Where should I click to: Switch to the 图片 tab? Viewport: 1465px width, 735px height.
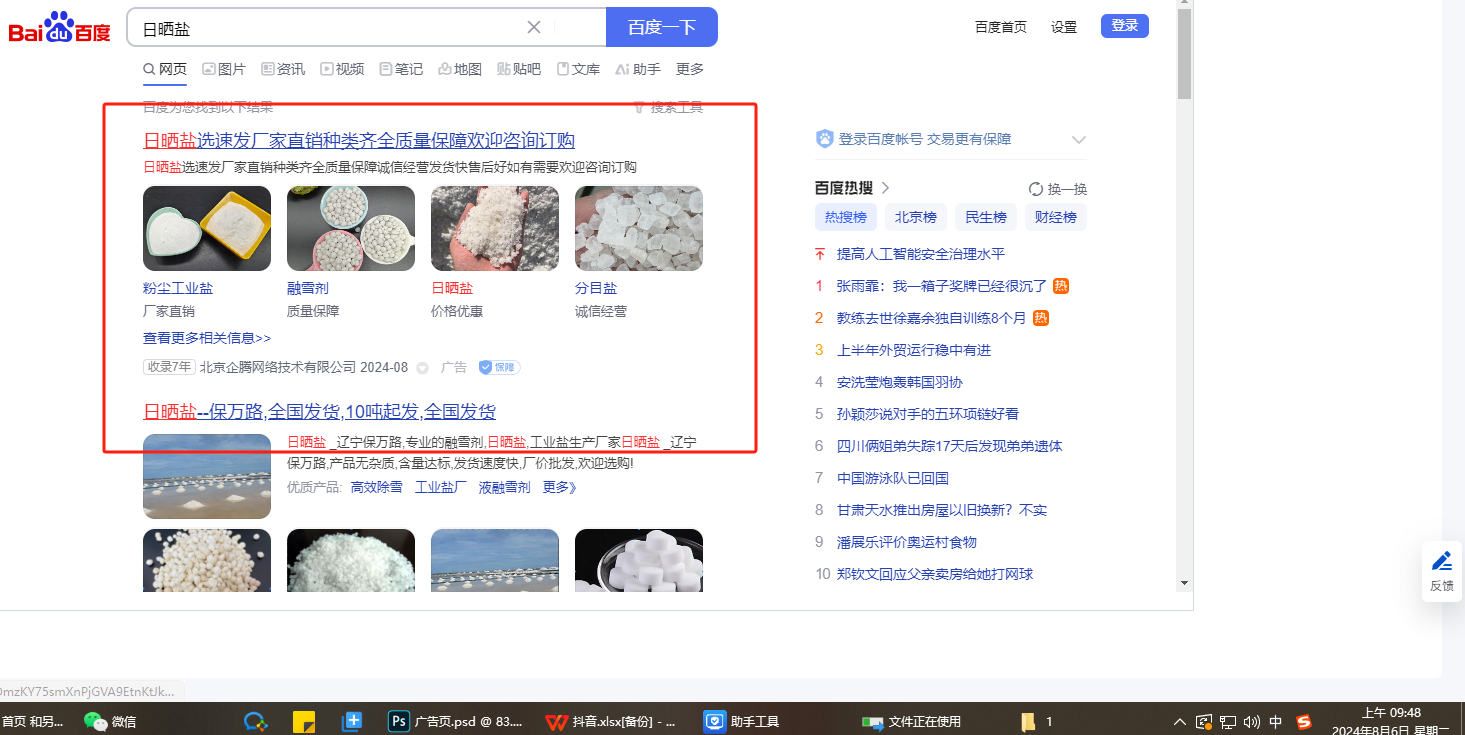(224, 69)
